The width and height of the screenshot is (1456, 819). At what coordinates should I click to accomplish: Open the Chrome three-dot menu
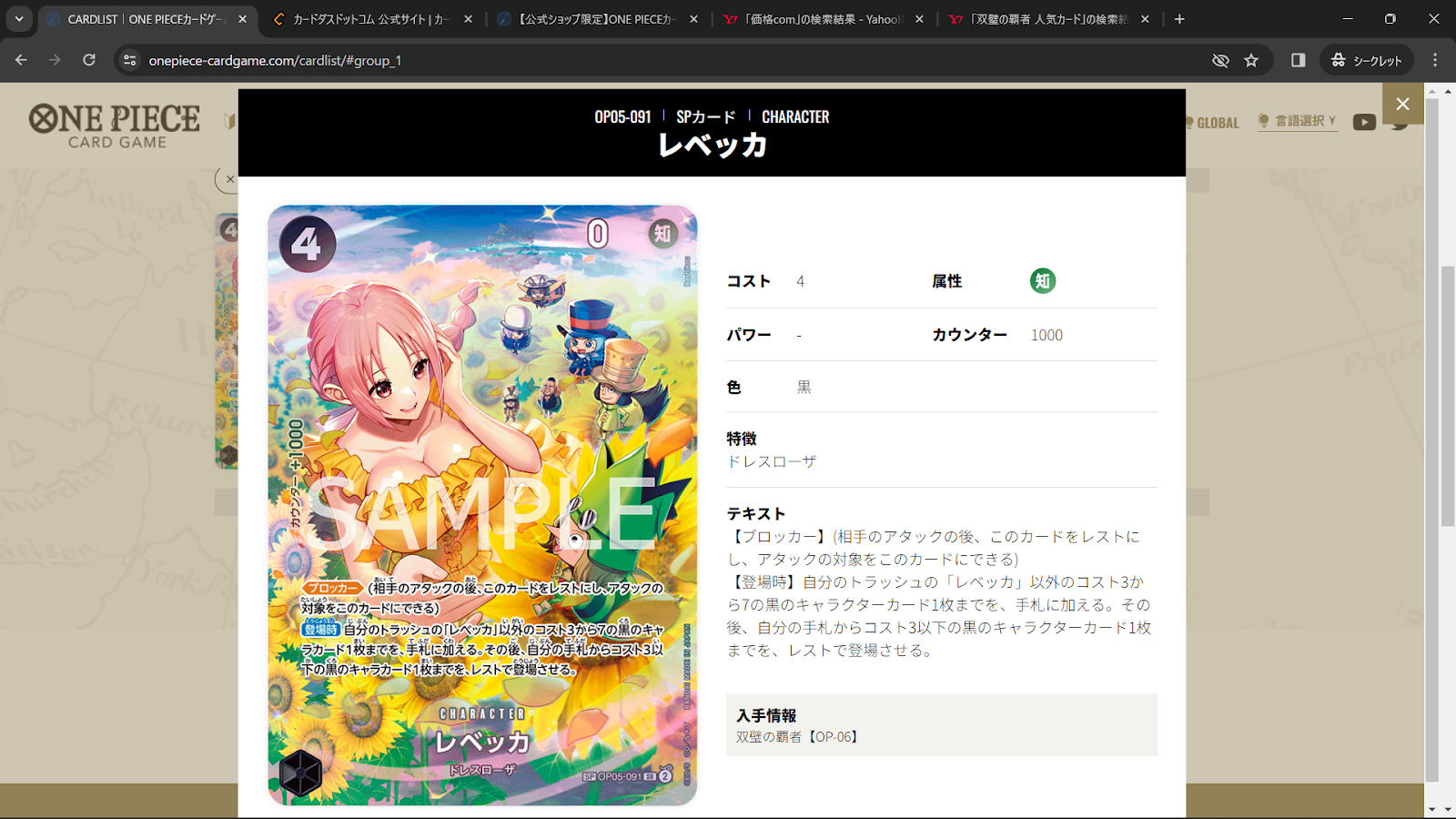(1435, 60)
